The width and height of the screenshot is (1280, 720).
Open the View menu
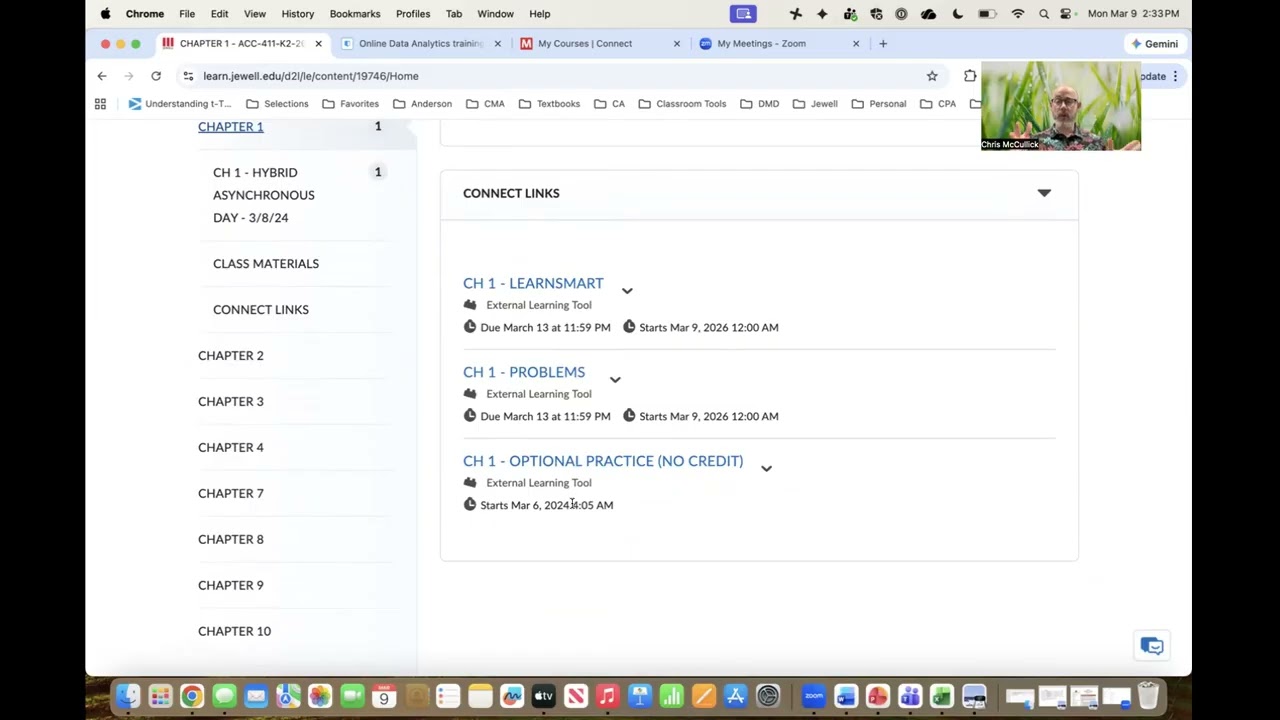click(x=255, y=14)
